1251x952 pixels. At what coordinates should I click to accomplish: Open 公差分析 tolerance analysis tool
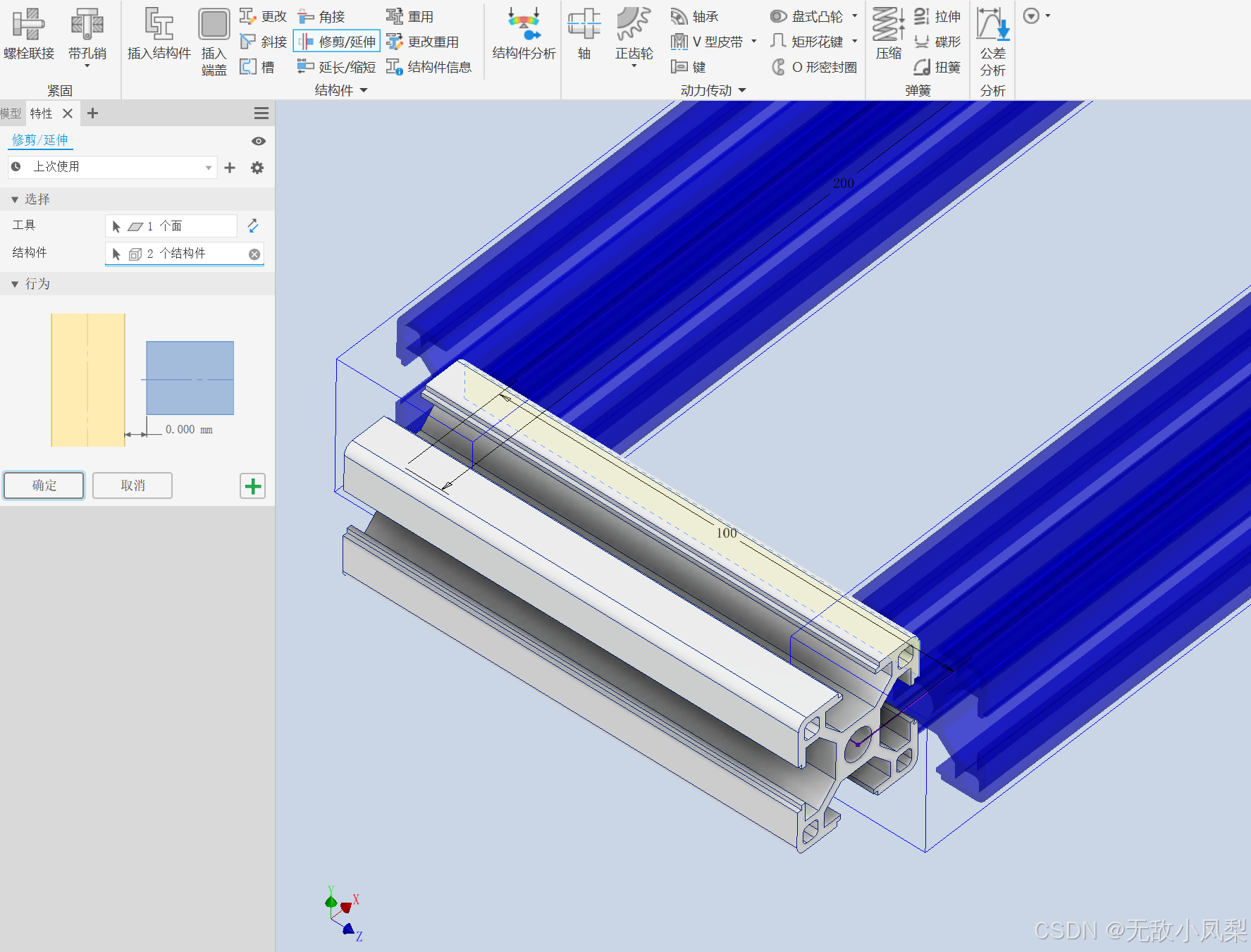click(992, 42)
